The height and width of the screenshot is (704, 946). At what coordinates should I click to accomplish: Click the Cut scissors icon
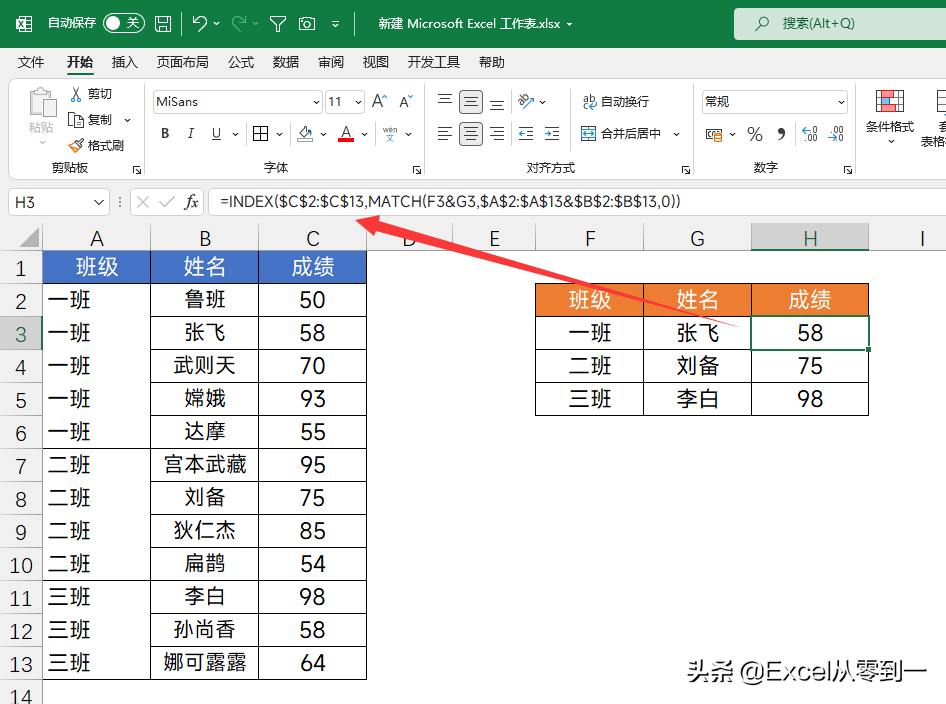[x=76, y=94]
